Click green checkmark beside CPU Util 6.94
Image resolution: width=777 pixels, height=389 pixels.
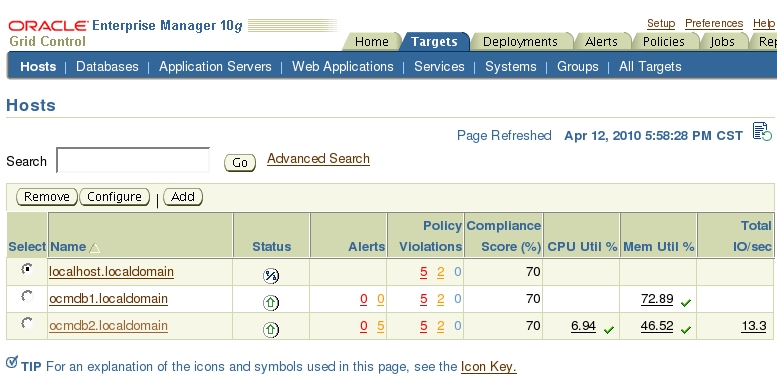[x=609, y=330]
